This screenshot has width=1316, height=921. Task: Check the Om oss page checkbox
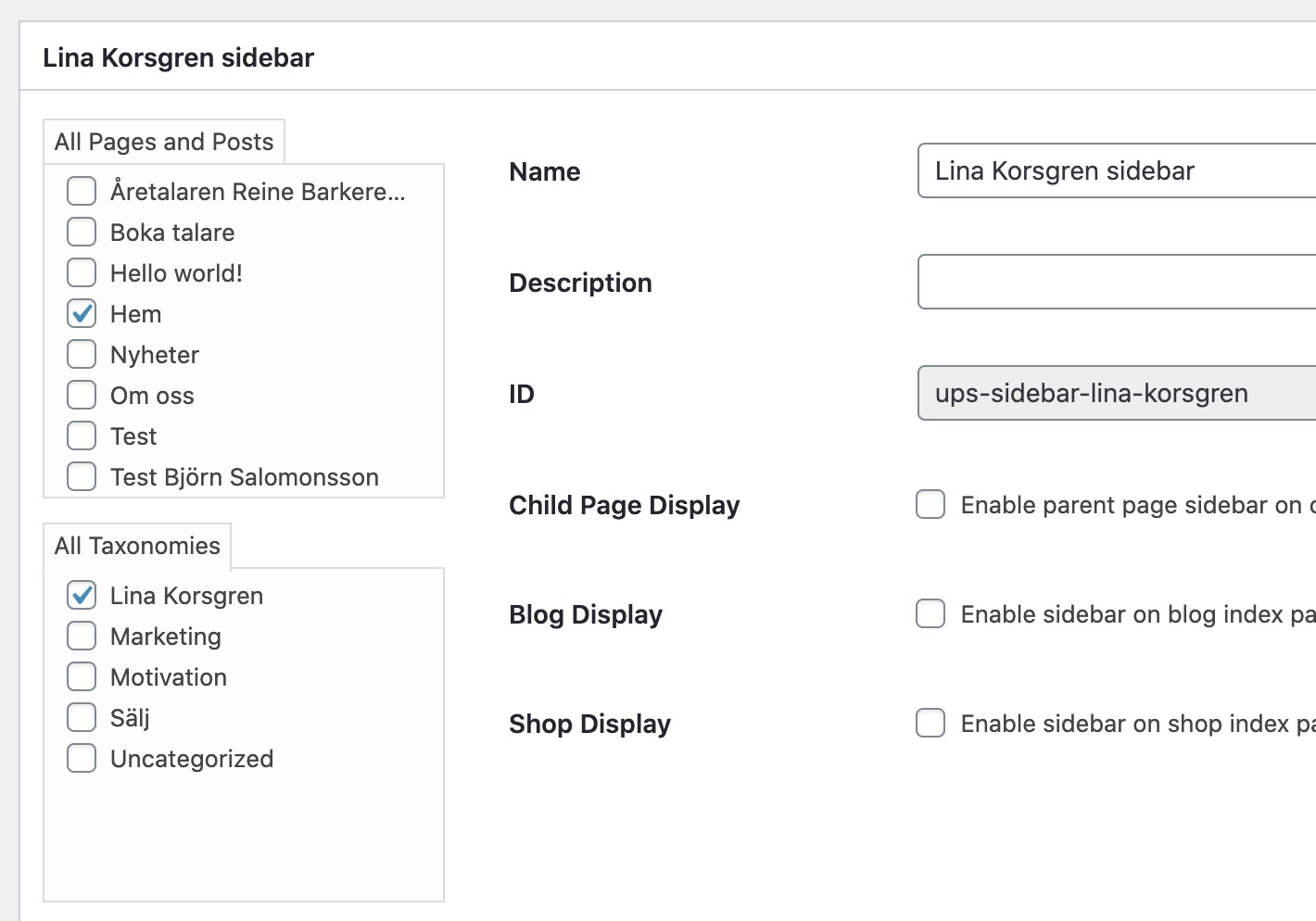[82, 395]
